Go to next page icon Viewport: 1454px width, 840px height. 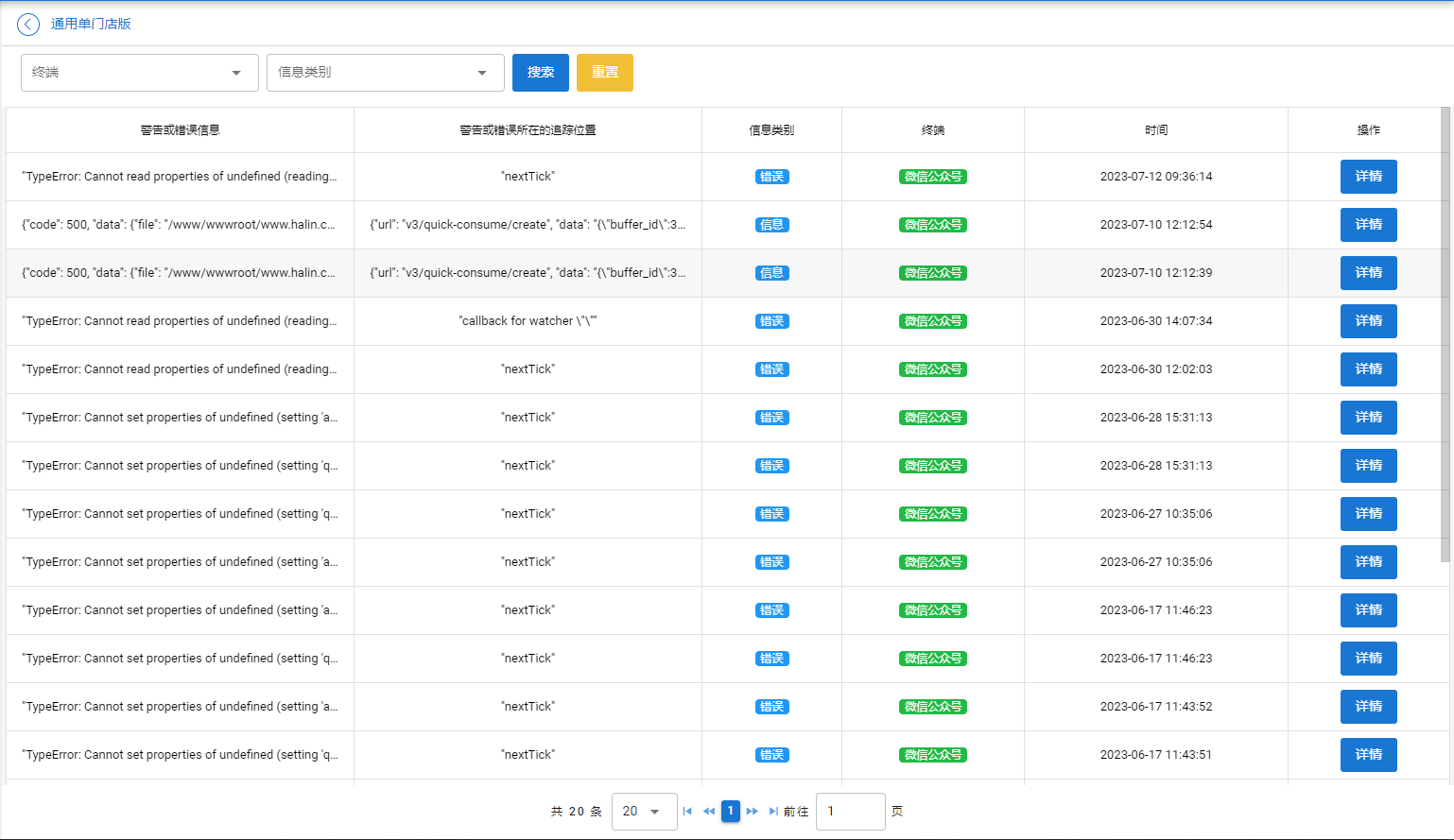tap(753, 811)
